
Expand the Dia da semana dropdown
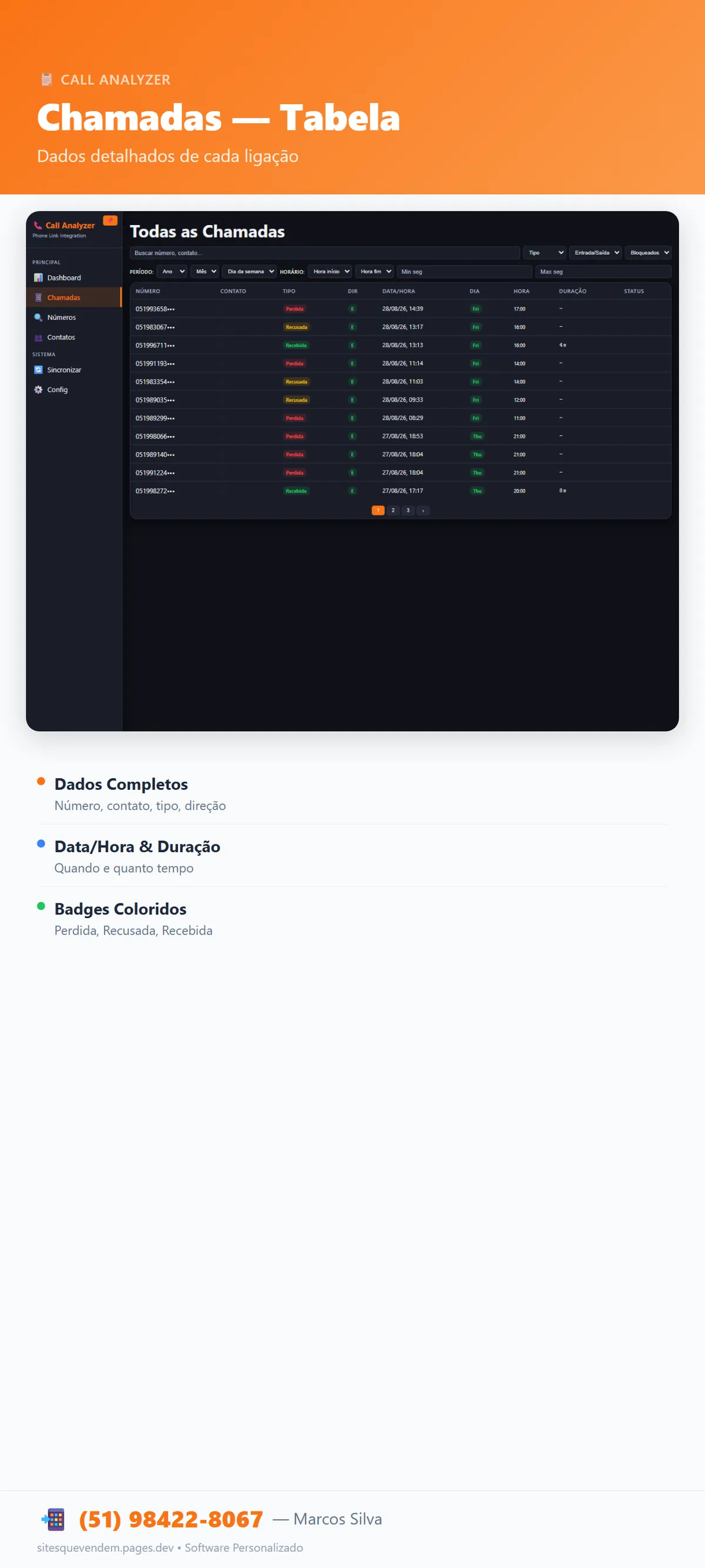pos(250,272)
